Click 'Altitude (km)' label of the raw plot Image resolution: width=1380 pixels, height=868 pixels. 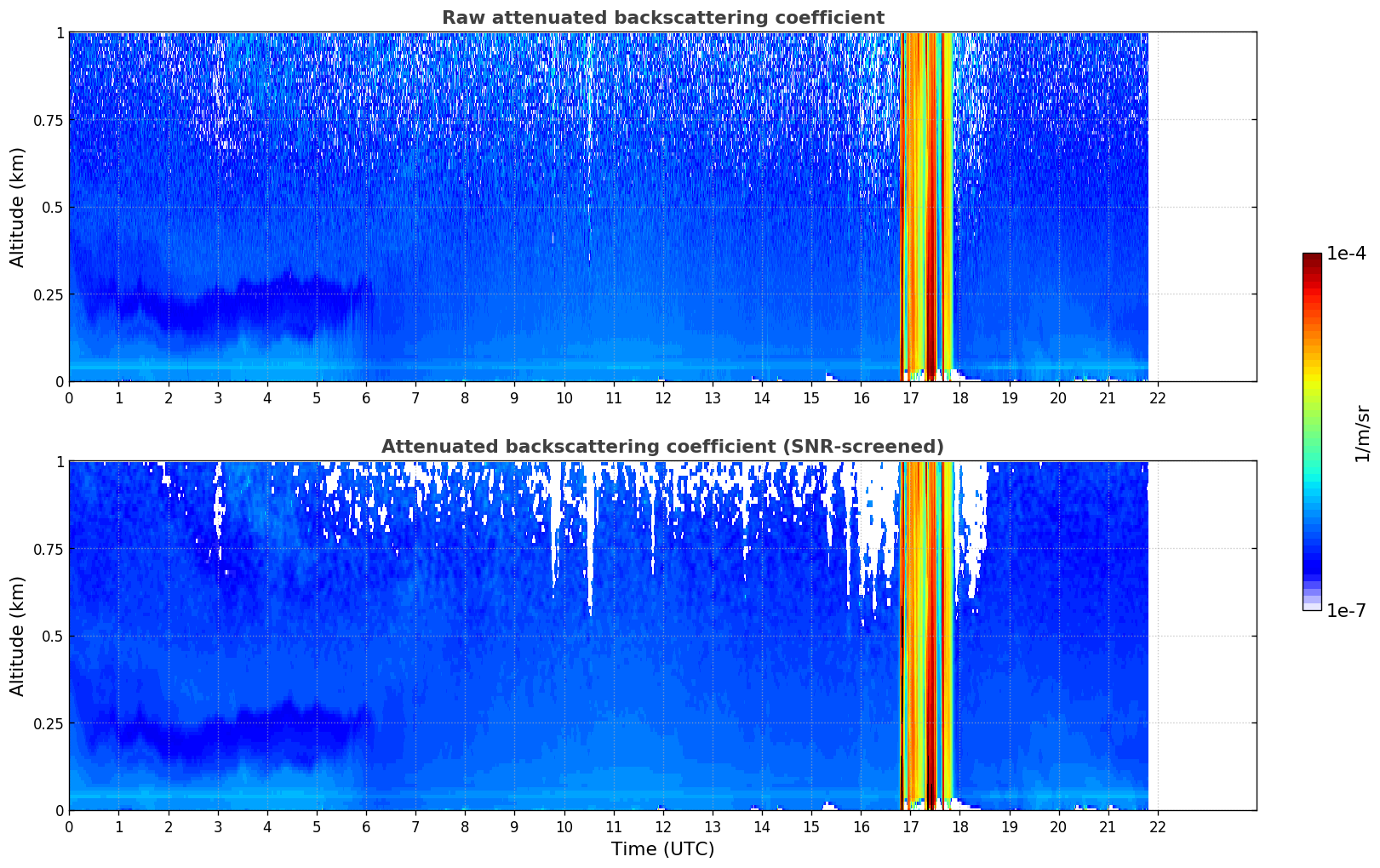pyautogui.click(x=18, y=207)
